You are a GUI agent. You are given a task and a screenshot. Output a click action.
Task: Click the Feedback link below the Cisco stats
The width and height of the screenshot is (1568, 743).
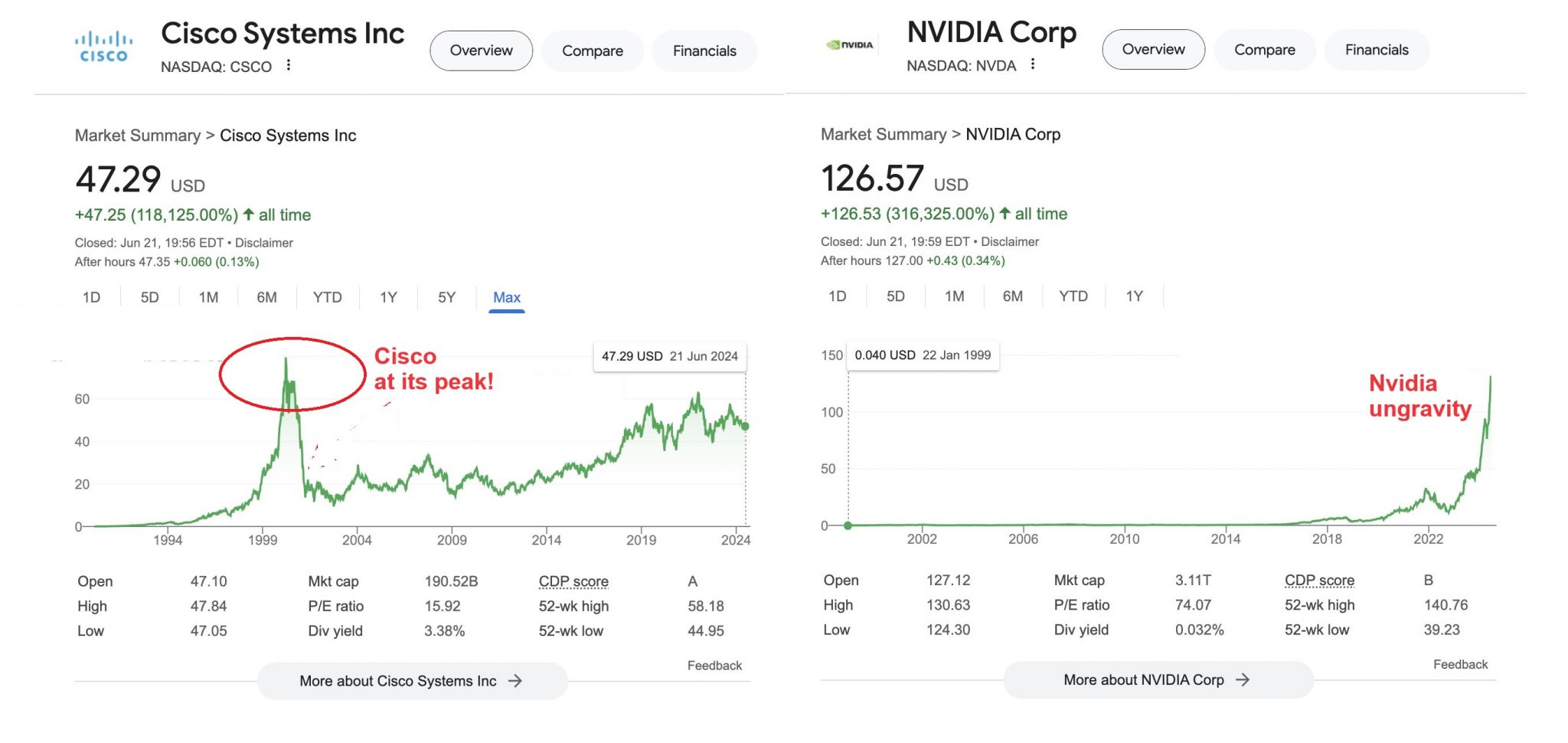point(714,665)
